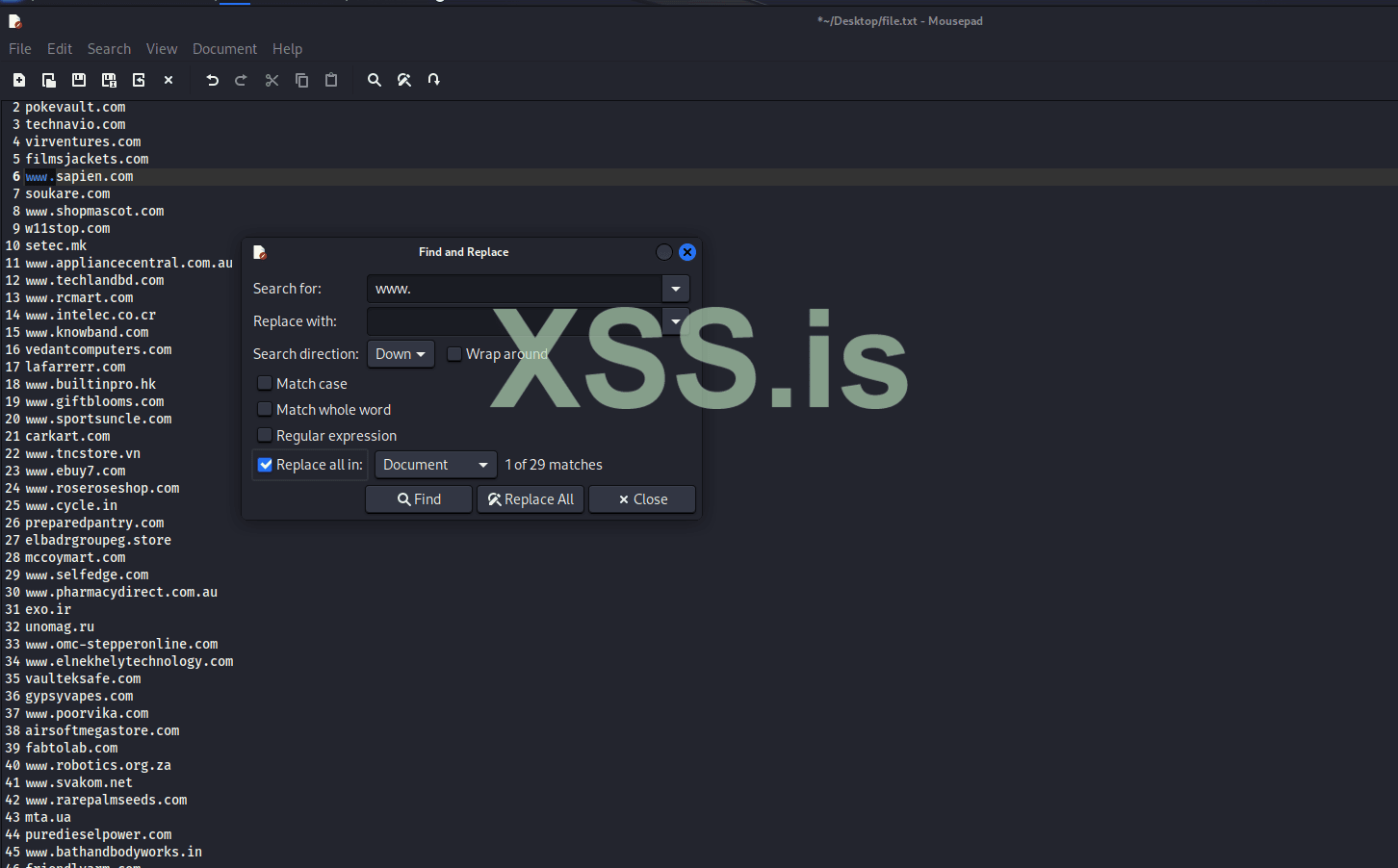Click the '1 of 29 matches' status text
This screenshot has height=868, width=1398.
(554, 465)
